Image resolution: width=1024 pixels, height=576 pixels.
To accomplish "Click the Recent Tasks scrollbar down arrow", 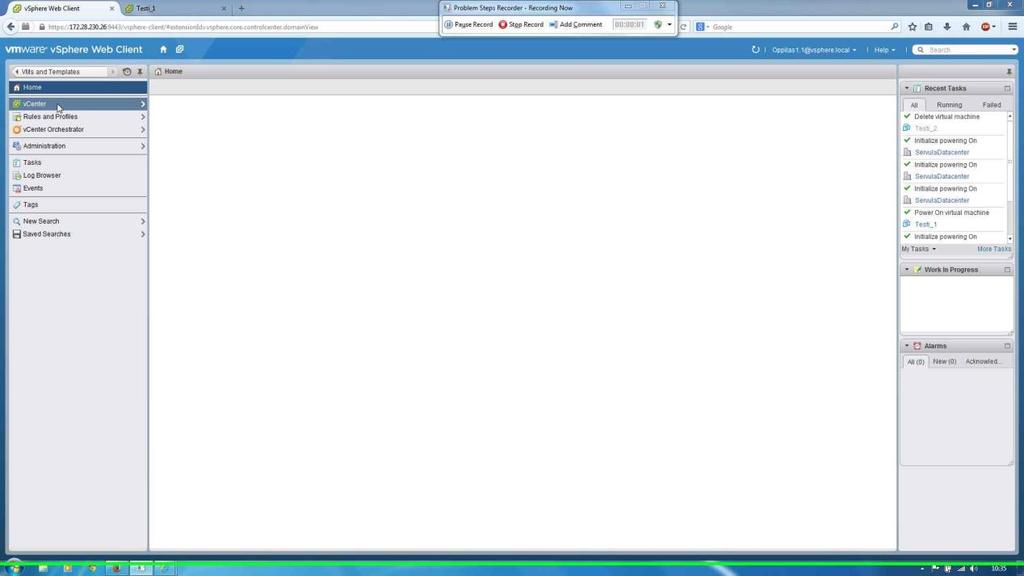I will coord(1010,239).
